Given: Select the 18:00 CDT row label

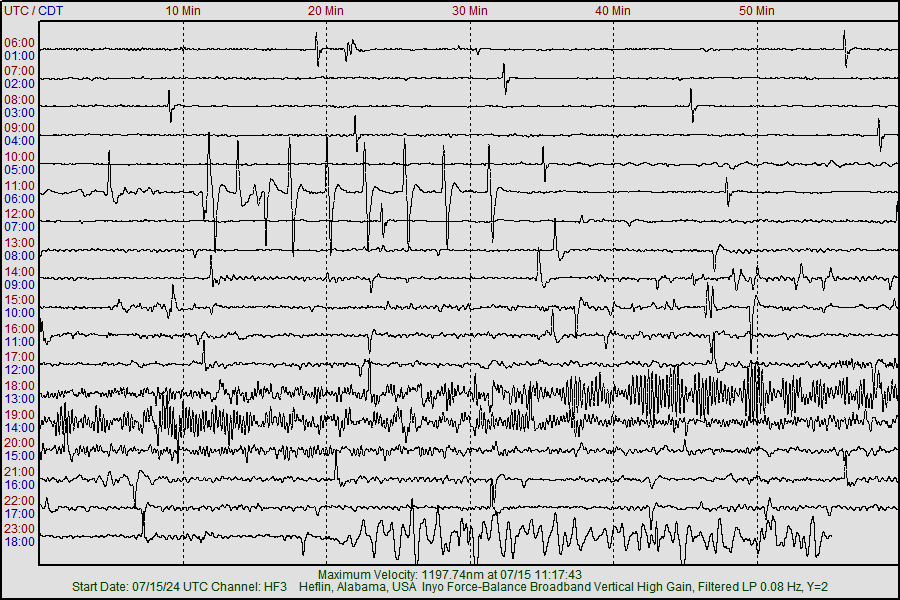Looking at the screenshot, I should pyautogui.click(x=20, y=541).
